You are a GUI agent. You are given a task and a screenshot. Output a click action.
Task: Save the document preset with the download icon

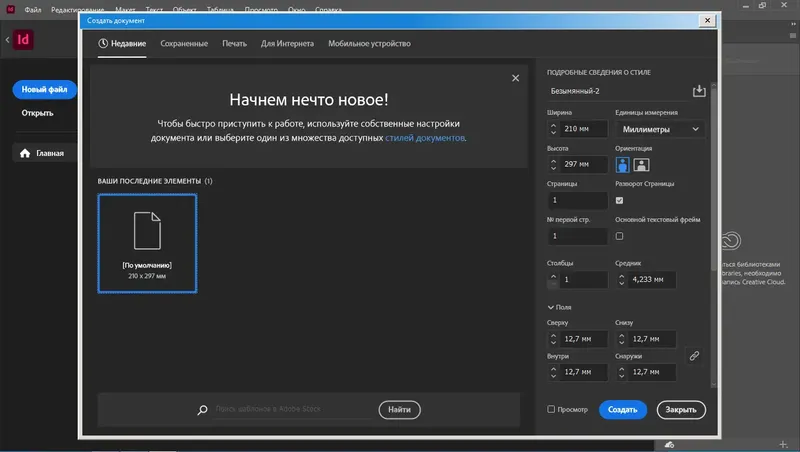pyautogui.click(x=699, y=91)
